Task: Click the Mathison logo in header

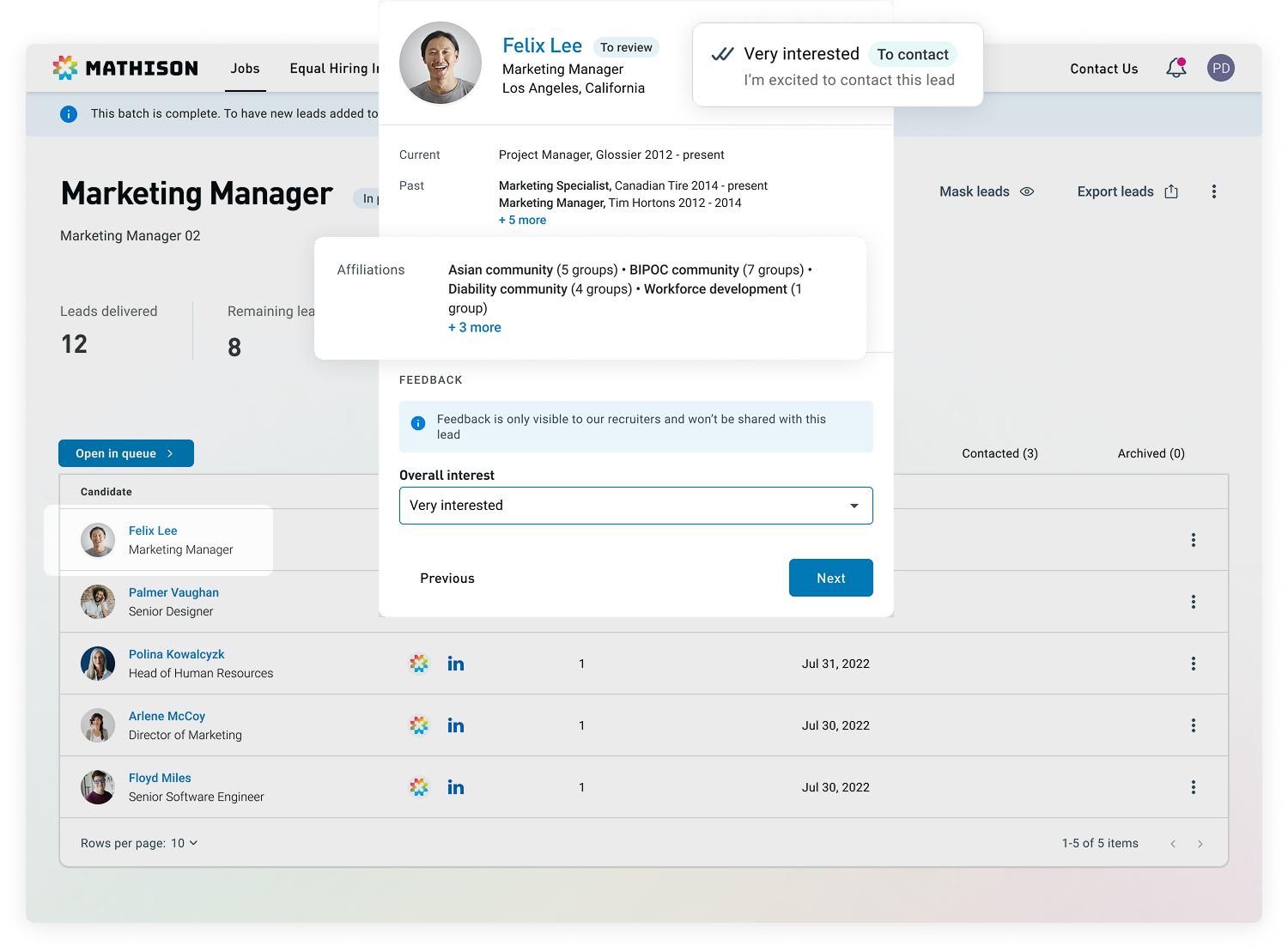Action: click(125, 69)
